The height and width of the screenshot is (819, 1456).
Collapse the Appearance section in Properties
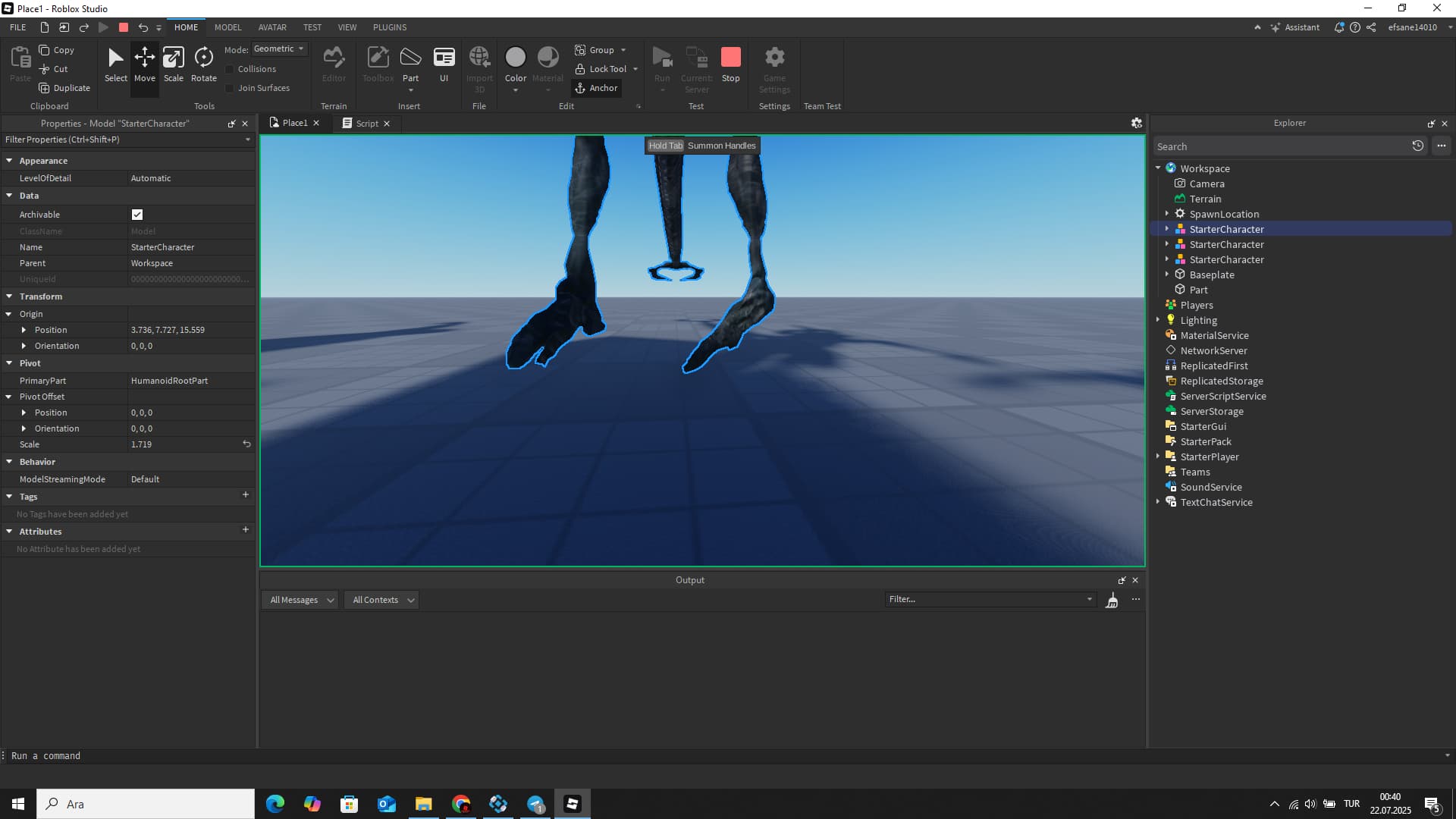[x=10, y=161]
